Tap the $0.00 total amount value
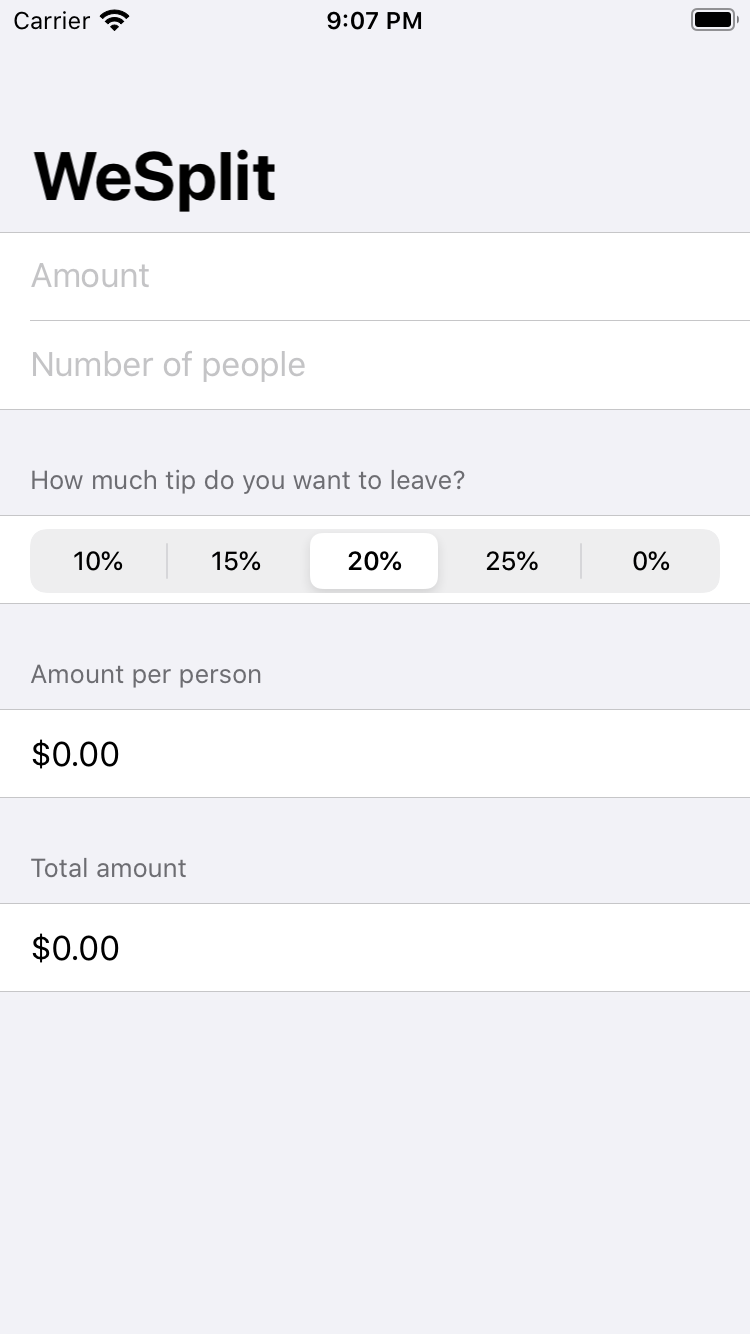Image resolution: width=750 pixels, height=1334 pixels. point(76,948)
